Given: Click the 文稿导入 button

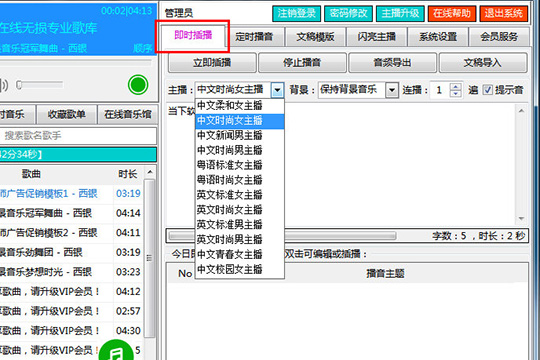Looking at the screenshot, I should pos(482,63).
